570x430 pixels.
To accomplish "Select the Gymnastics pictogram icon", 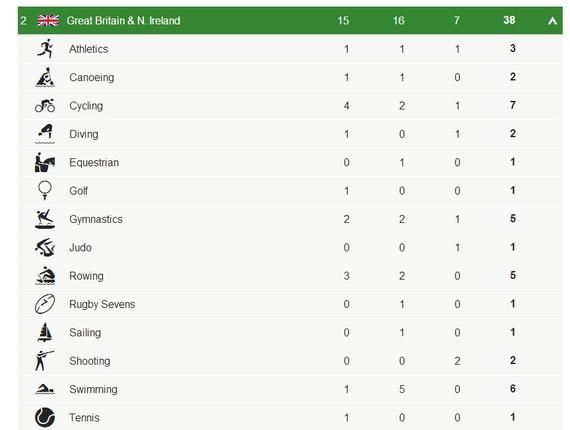I will [45, 219].
